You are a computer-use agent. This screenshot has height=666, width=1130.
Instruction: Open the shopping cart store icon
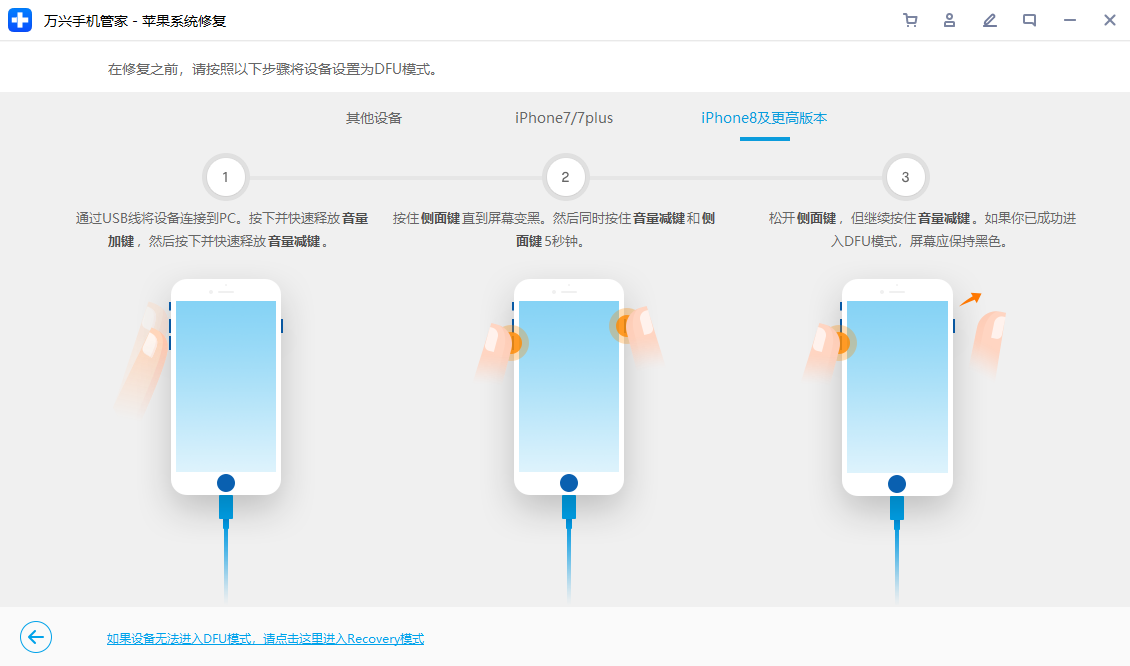(911, 19)
